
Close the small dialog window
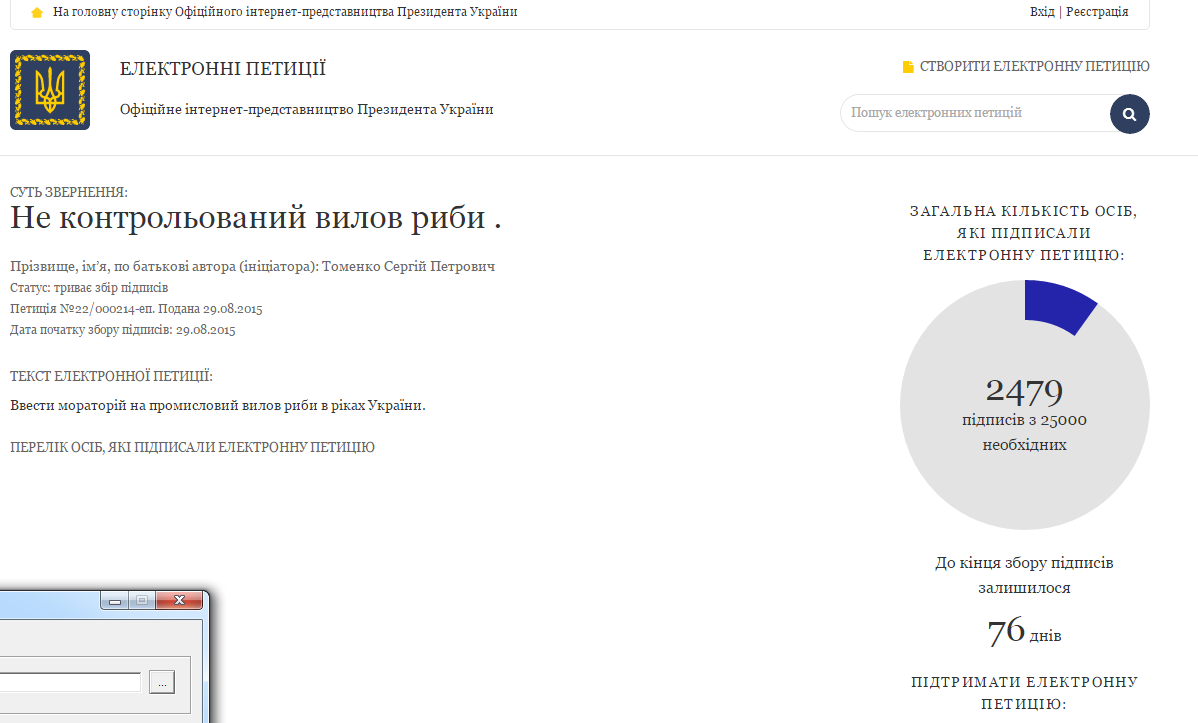point(180,601)
